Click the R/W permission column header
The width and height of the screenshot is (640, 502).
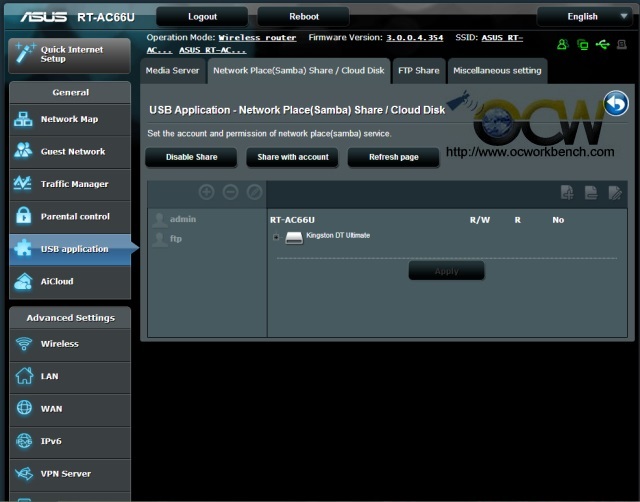(x=480, y=220)
